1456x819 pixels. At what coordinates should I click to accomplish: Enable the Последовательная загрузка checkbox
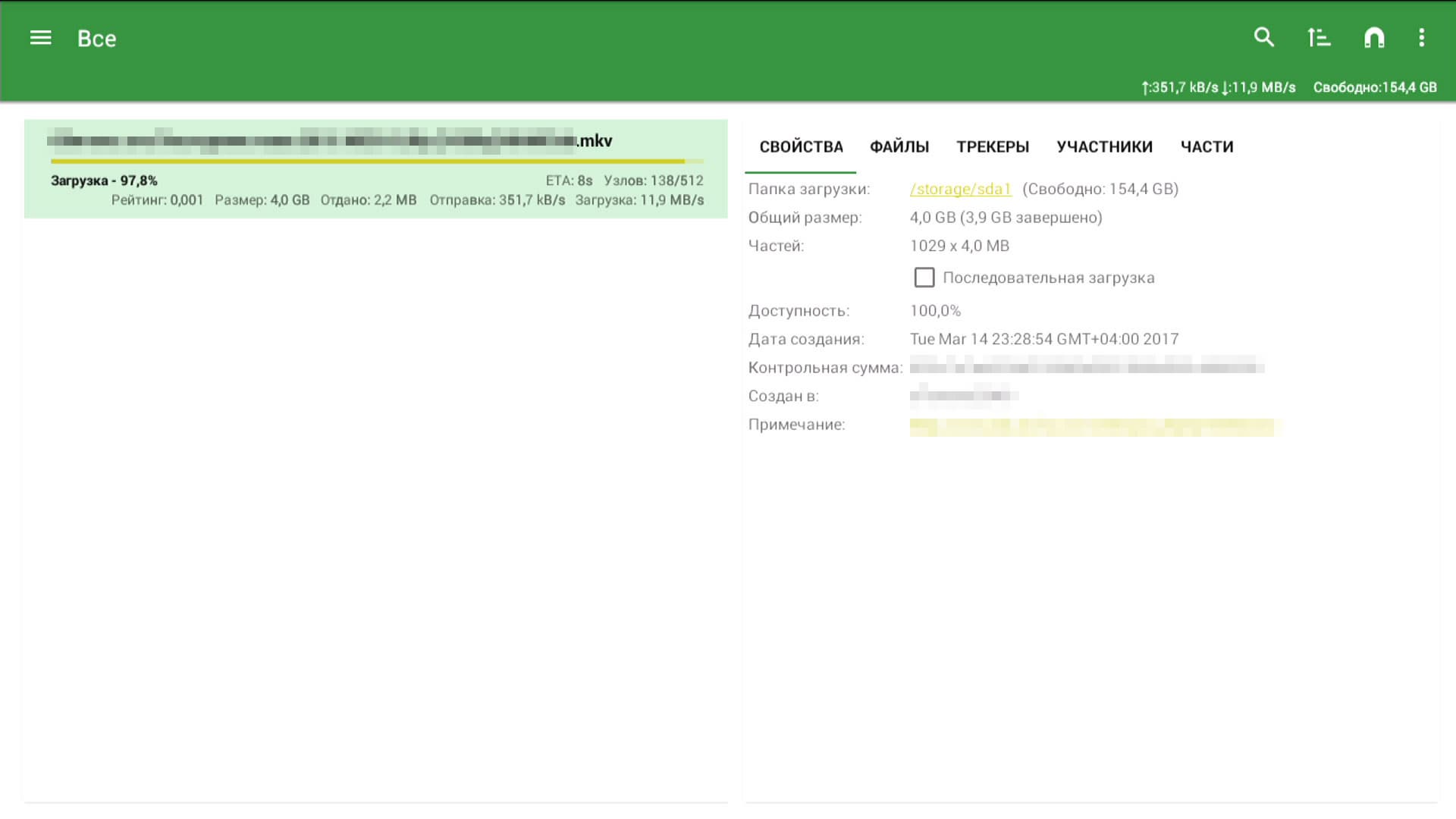924,278
